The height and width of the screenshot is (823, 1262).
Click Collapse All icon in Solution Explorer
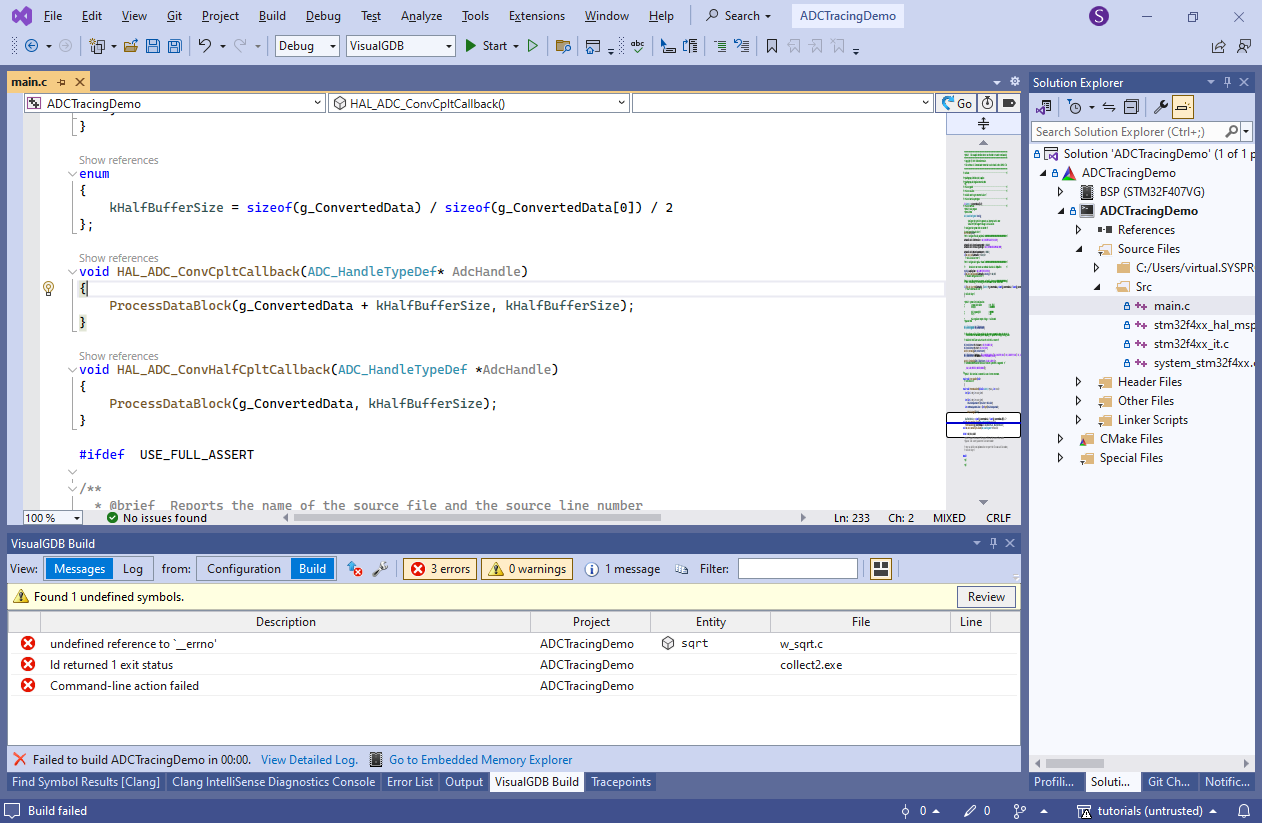[1131, 107]
